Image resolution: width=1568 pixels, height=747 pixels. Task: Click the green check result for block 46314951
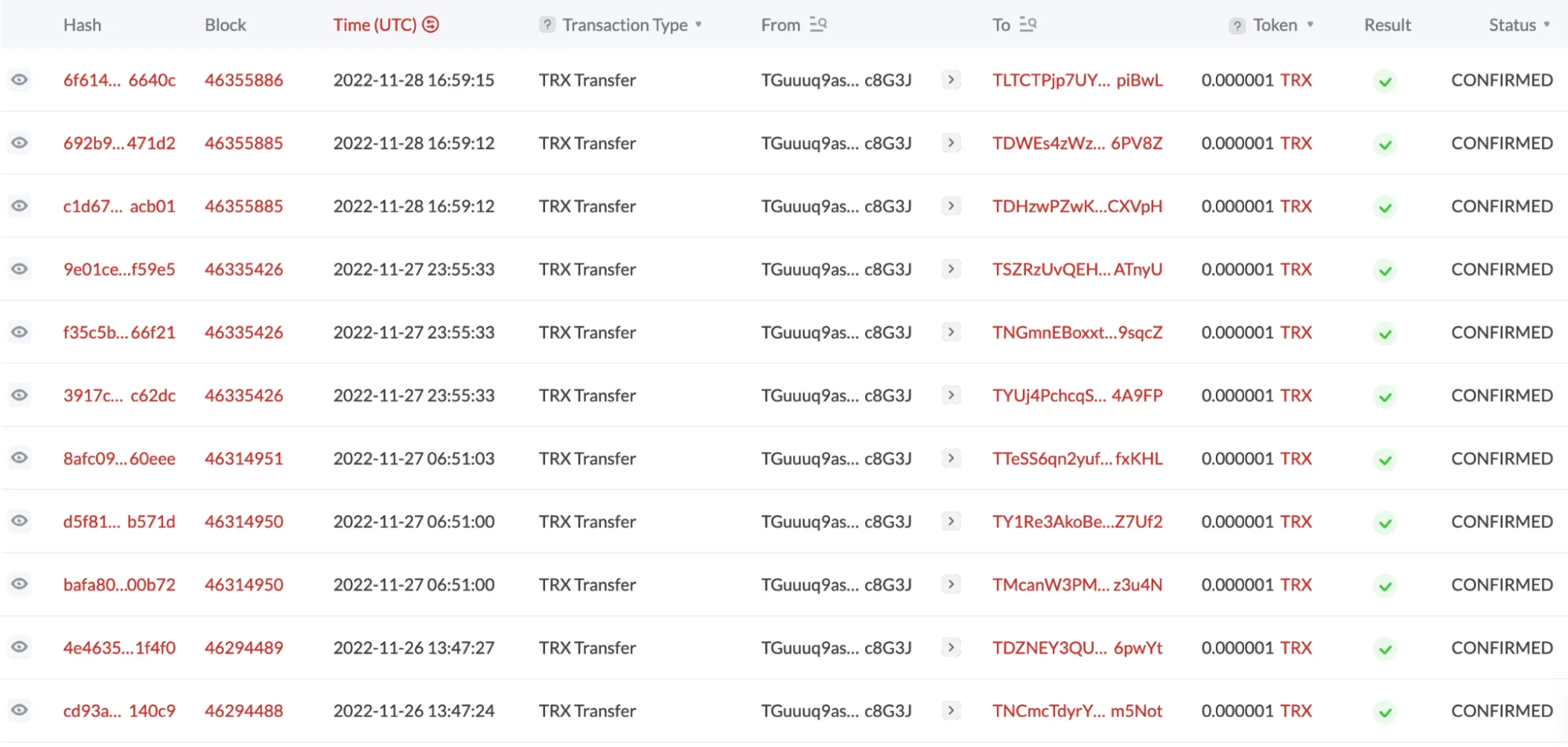click(x=1385, y=460)
